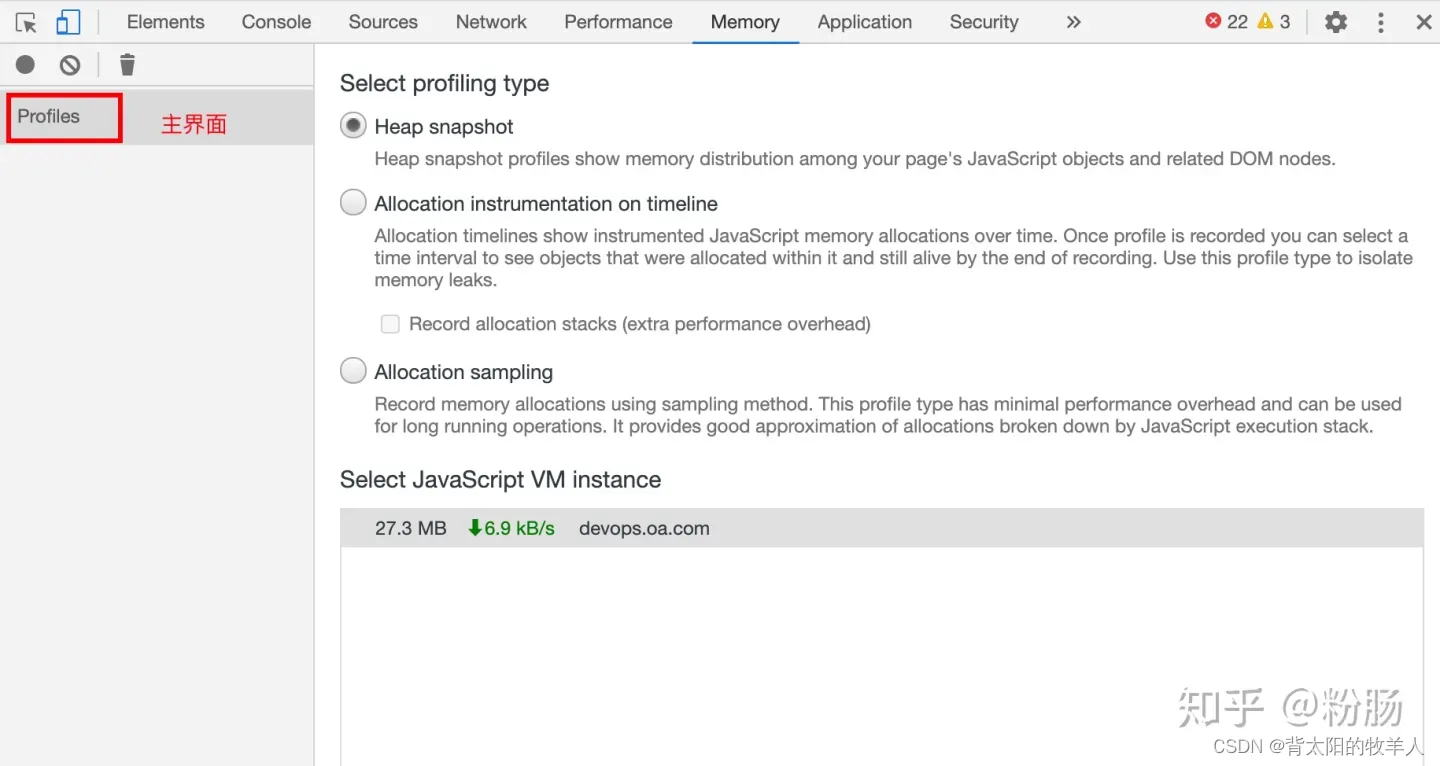Toggle the device toolbar icon
The height and width of the screenshot is (766, 1440).
click(x=68, y=22)
